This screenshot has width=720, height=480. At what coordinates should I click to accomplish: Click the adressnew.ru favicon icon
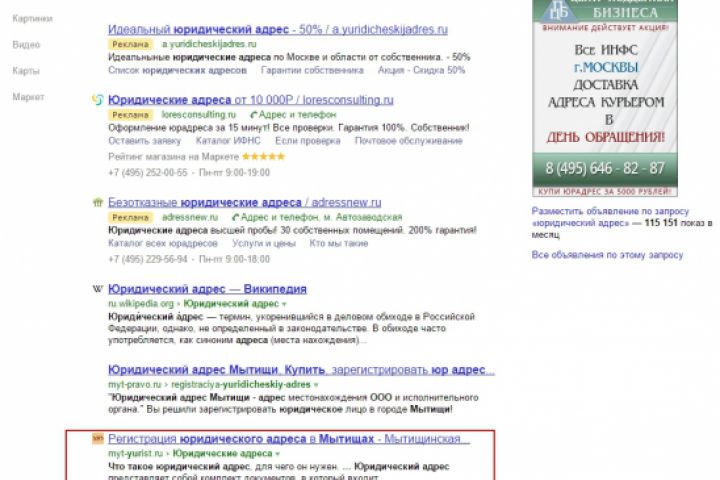(x=97, y=202)
